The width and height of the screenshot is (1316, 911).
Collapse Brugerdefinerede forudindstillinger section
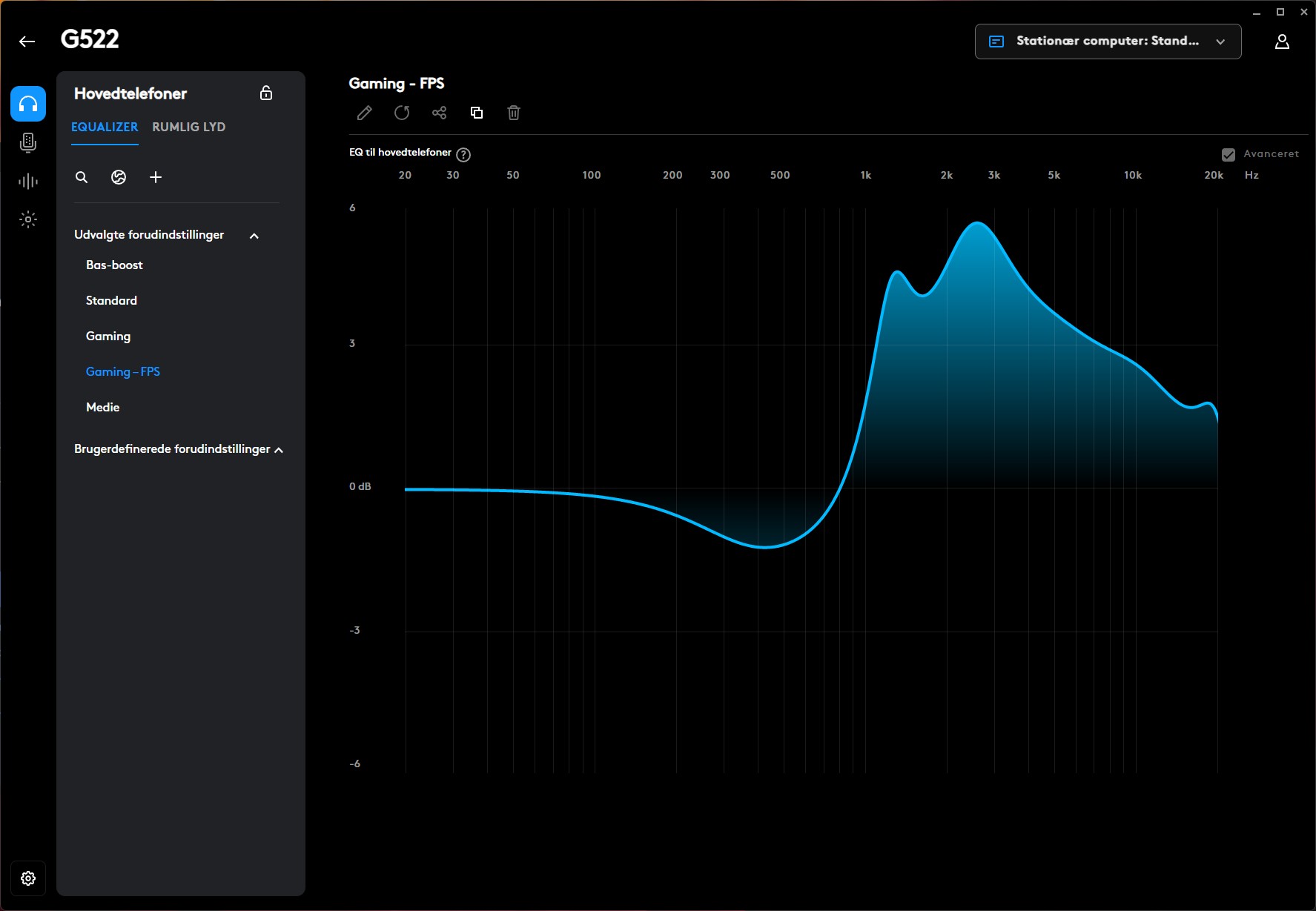(x=279, y=450)
